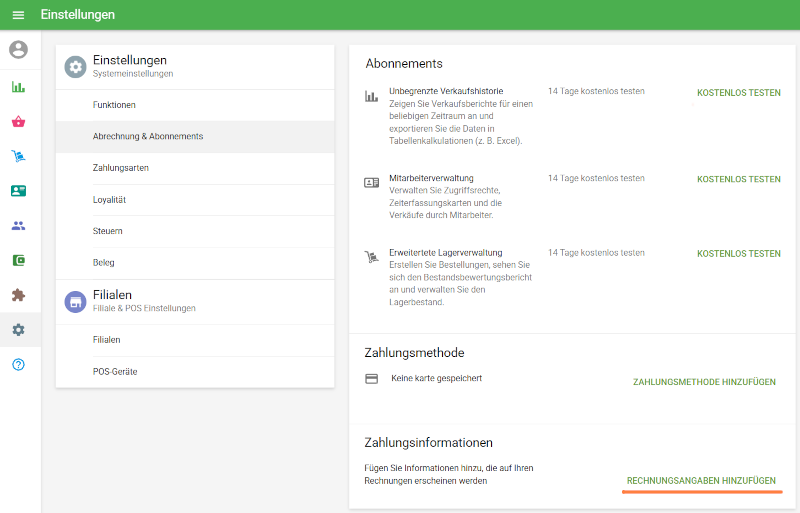This screenshot has height=513, width=800.
Task: Open the Zahlungsarten settings entry
Action: coord(195,168)
